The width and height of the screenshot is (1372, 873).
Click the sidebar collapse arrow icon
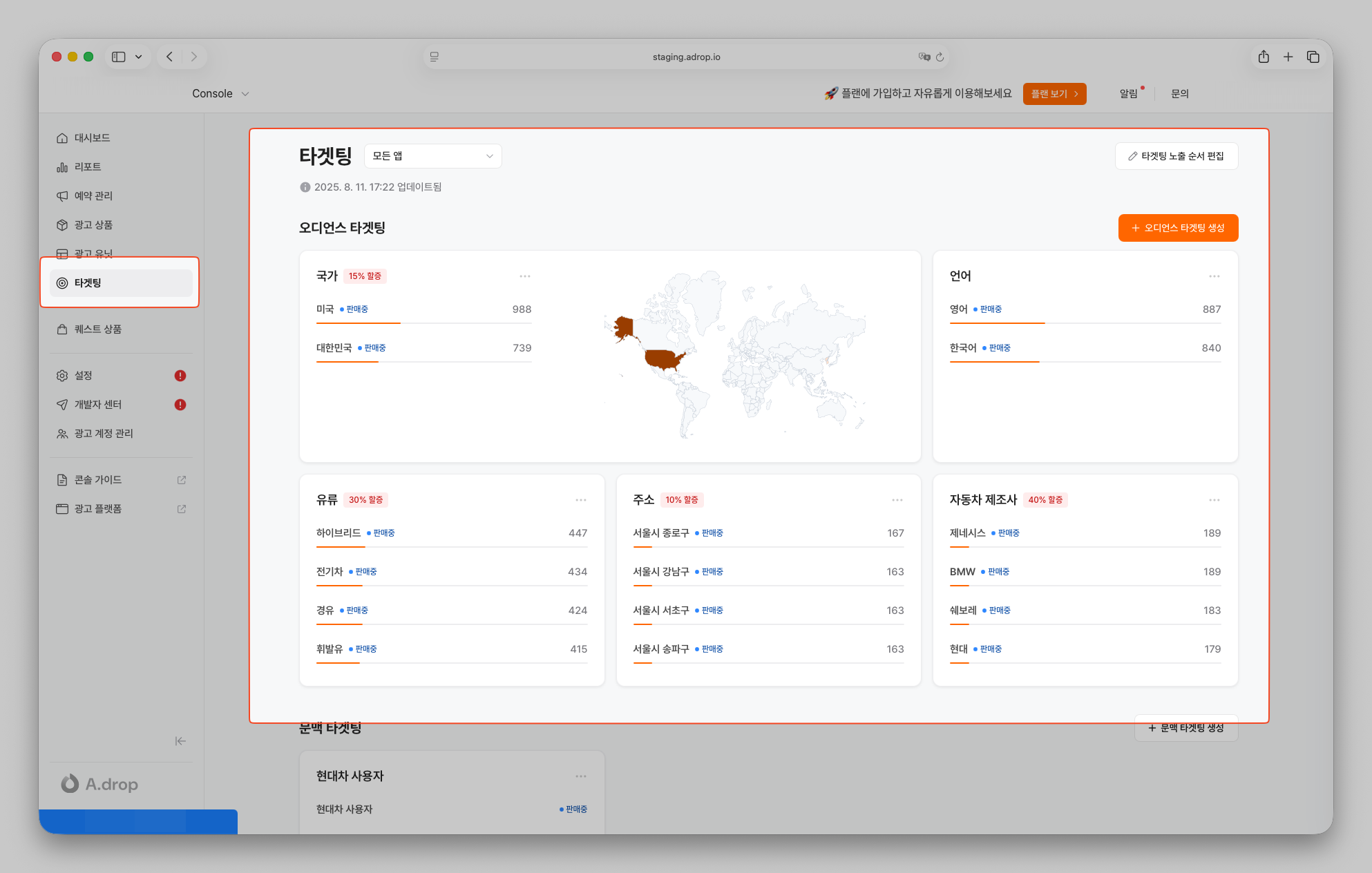(x=180, y=741)
